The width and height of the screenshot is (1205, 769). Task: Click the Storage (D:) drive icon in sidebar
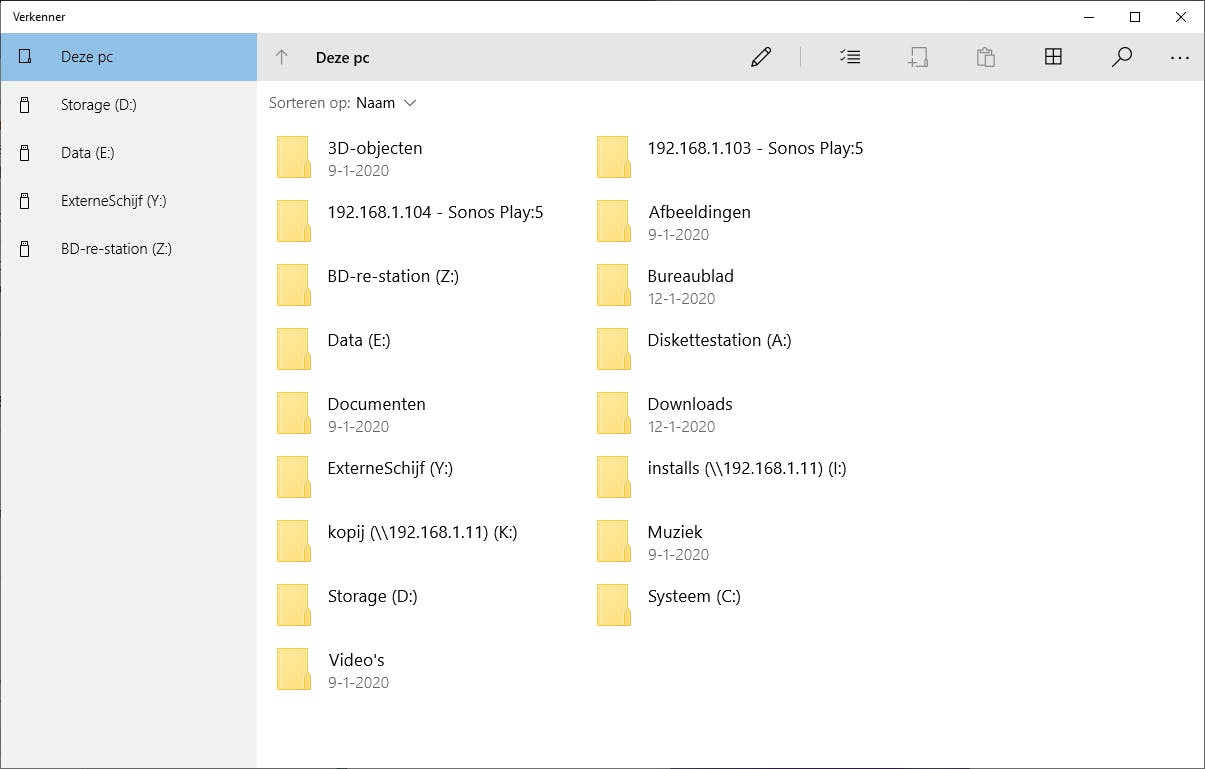(25, 105)
